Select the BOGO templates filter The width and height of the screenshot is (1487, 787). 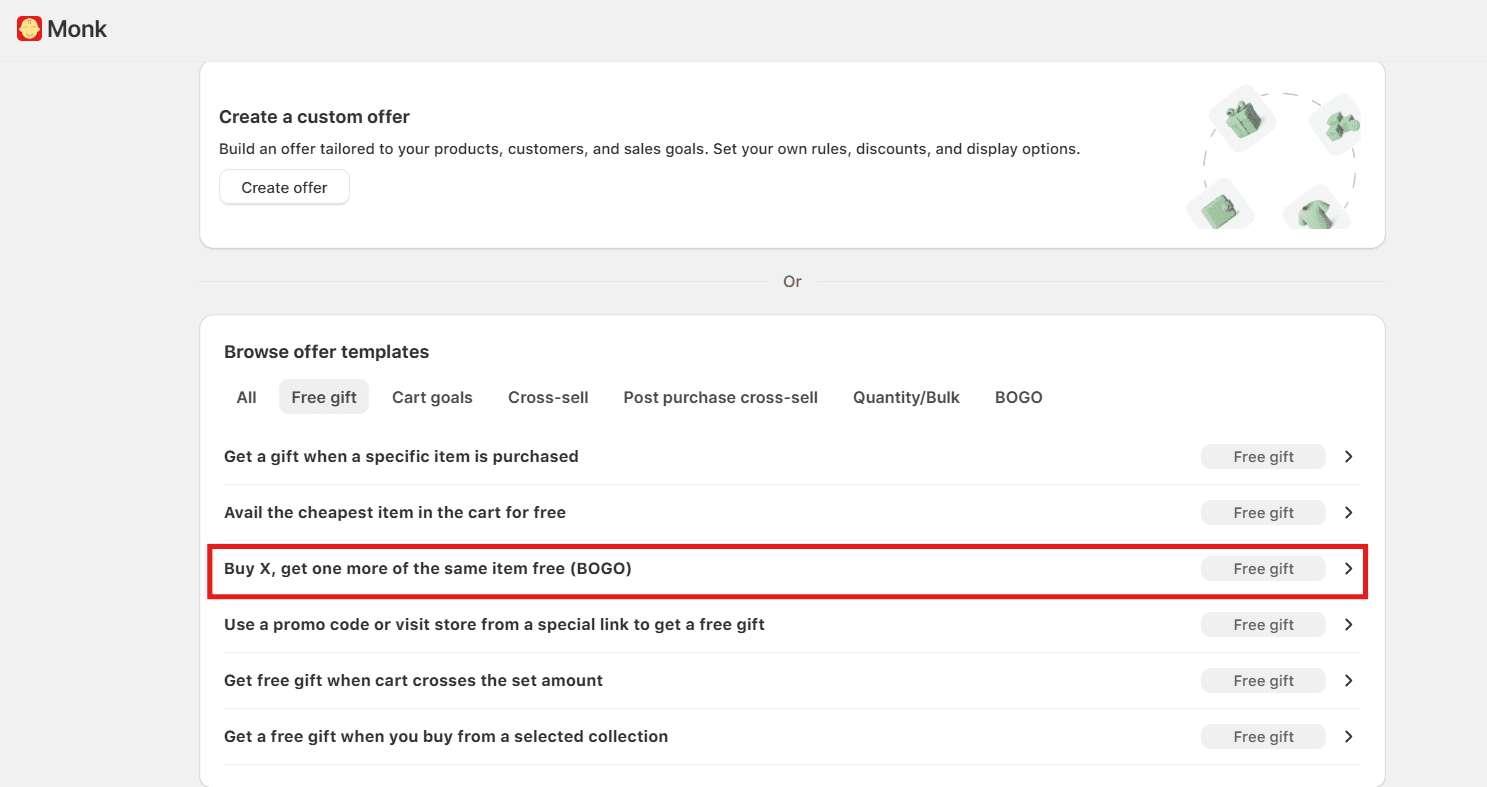click(x=1018, y=397)
